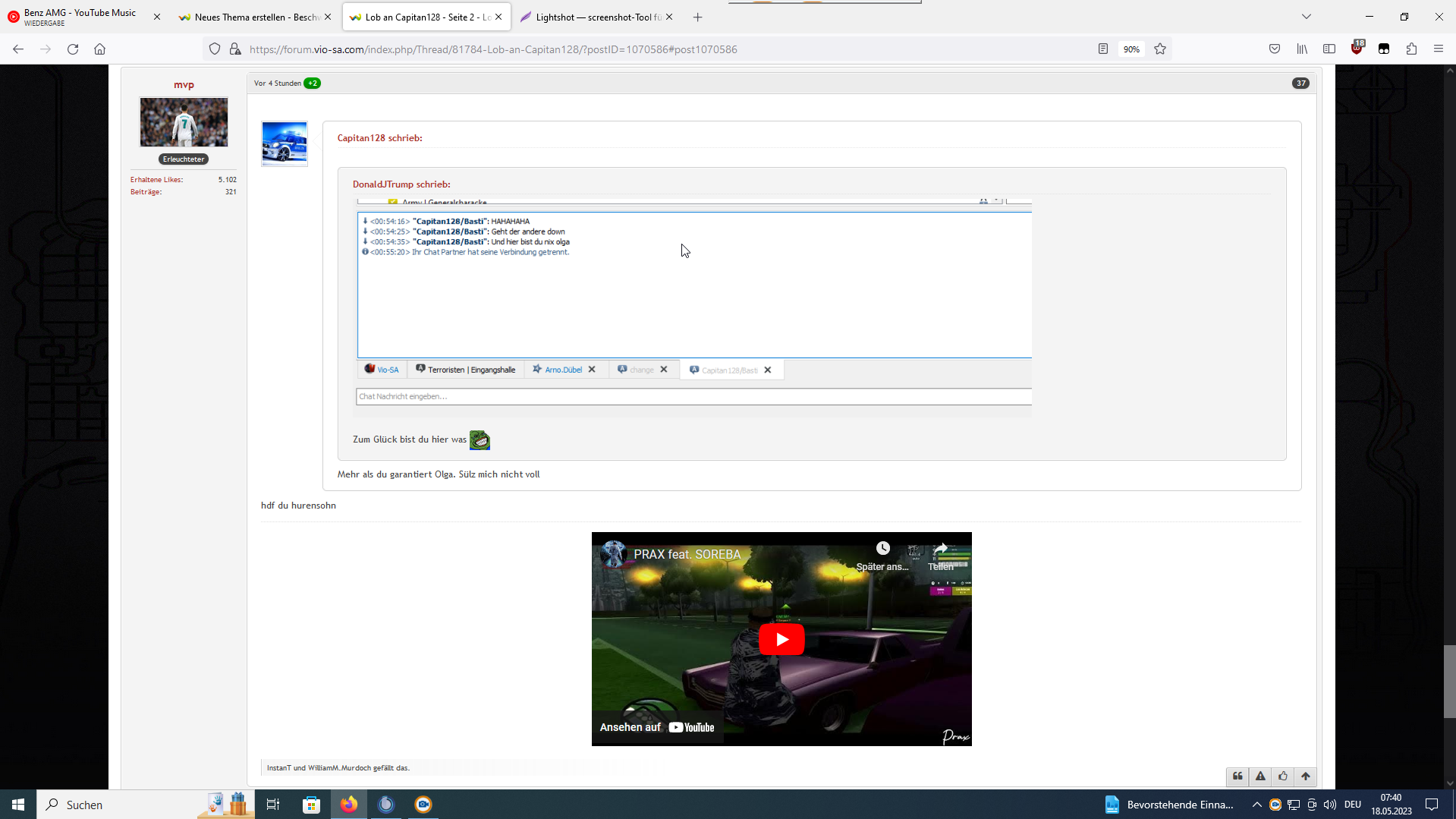This screenshot has height=819, width=1456.
Task: Open Task View on taskbar
Action: 273,805
